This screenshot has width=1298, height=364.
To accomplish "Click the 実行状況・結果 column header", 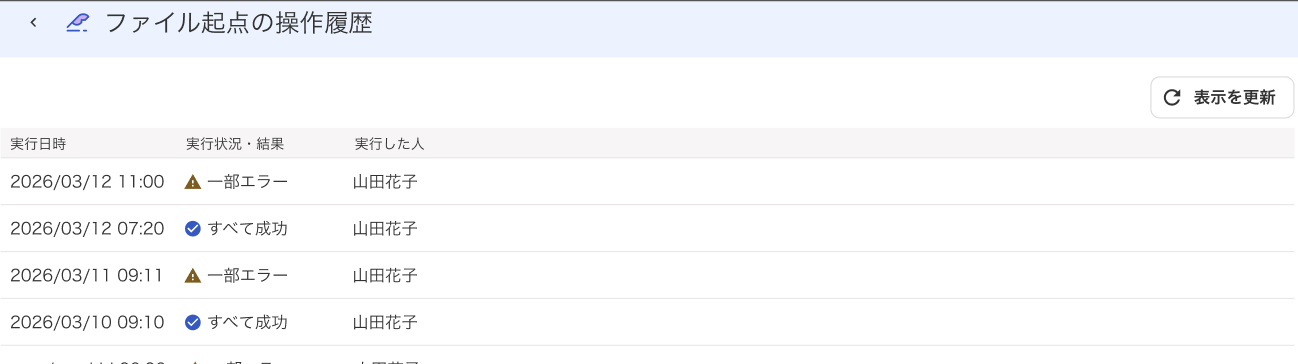I will 235,144.
